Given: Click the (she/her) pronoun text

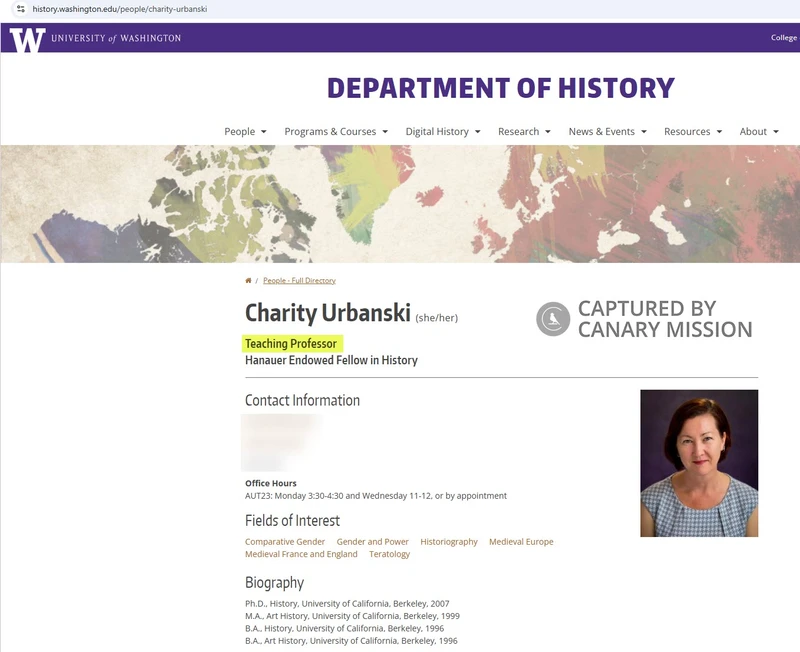Looking at the screenshot, I should (x=437, y=318).
